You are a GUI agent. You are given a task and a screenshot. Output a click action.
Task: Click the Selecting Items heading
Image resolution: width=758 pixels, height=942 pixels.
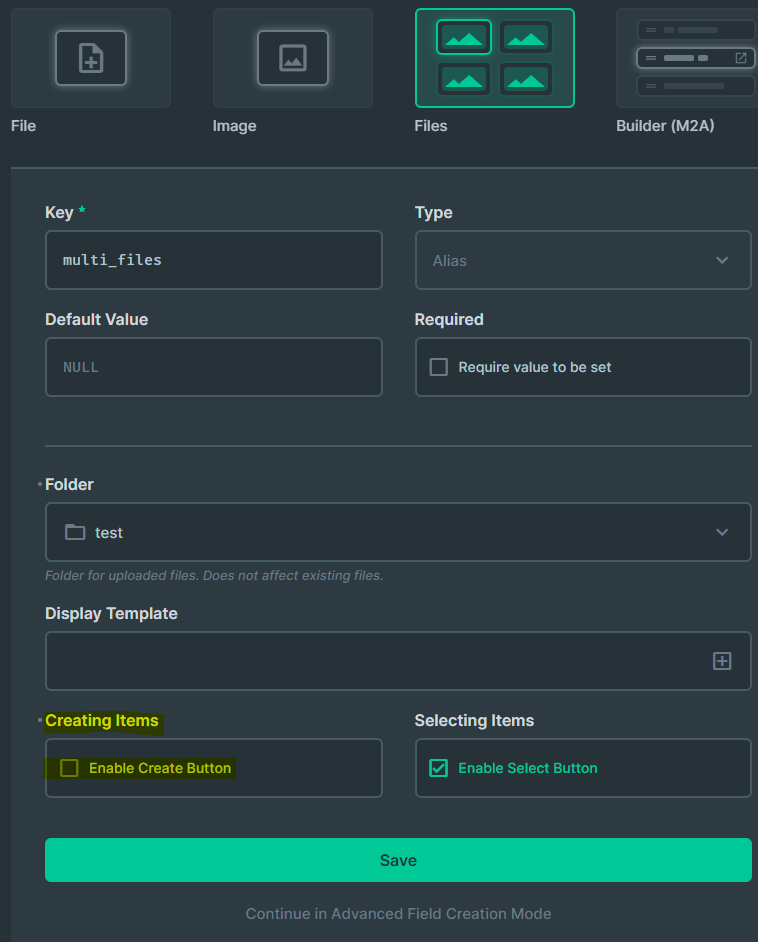pos(474,720)
